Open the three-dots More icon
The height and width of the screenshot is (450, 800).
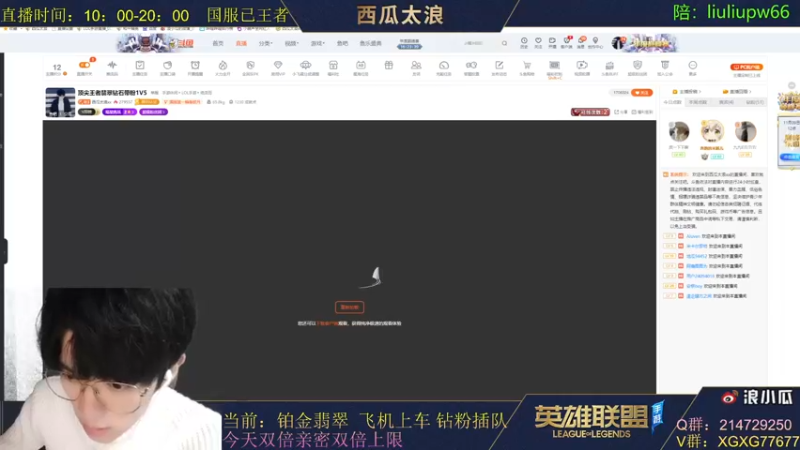pyautogui.click(x=692, y=65)
